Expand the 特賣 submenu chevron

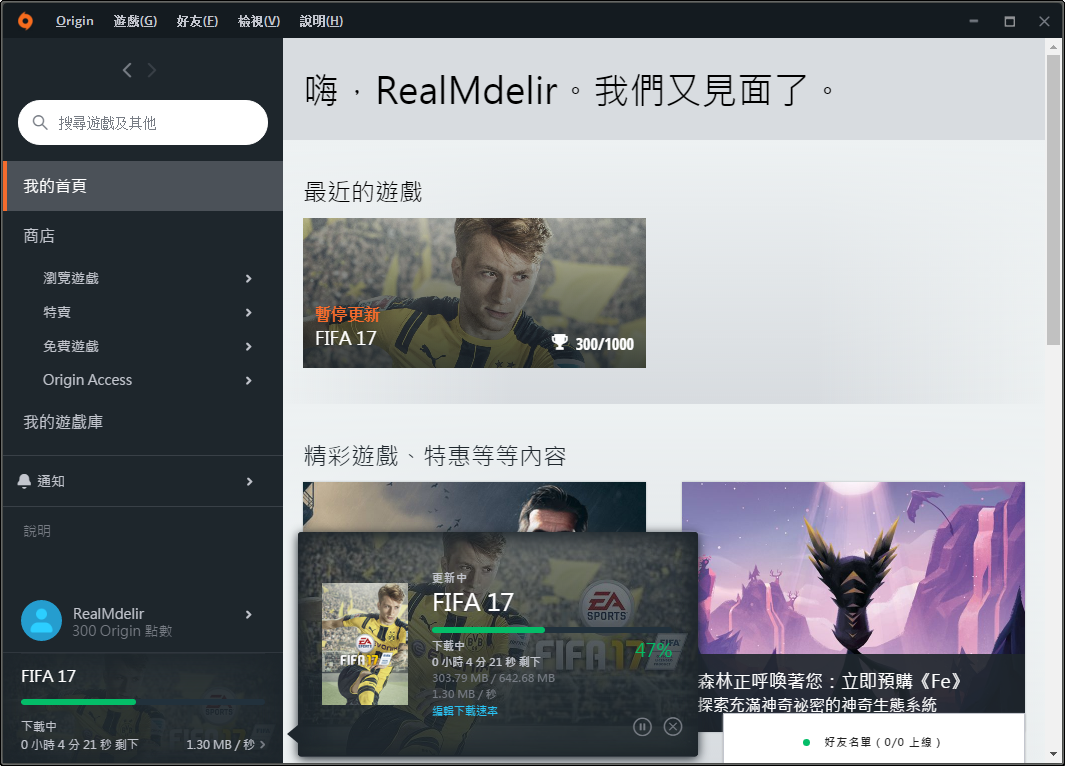click(249, 312)
